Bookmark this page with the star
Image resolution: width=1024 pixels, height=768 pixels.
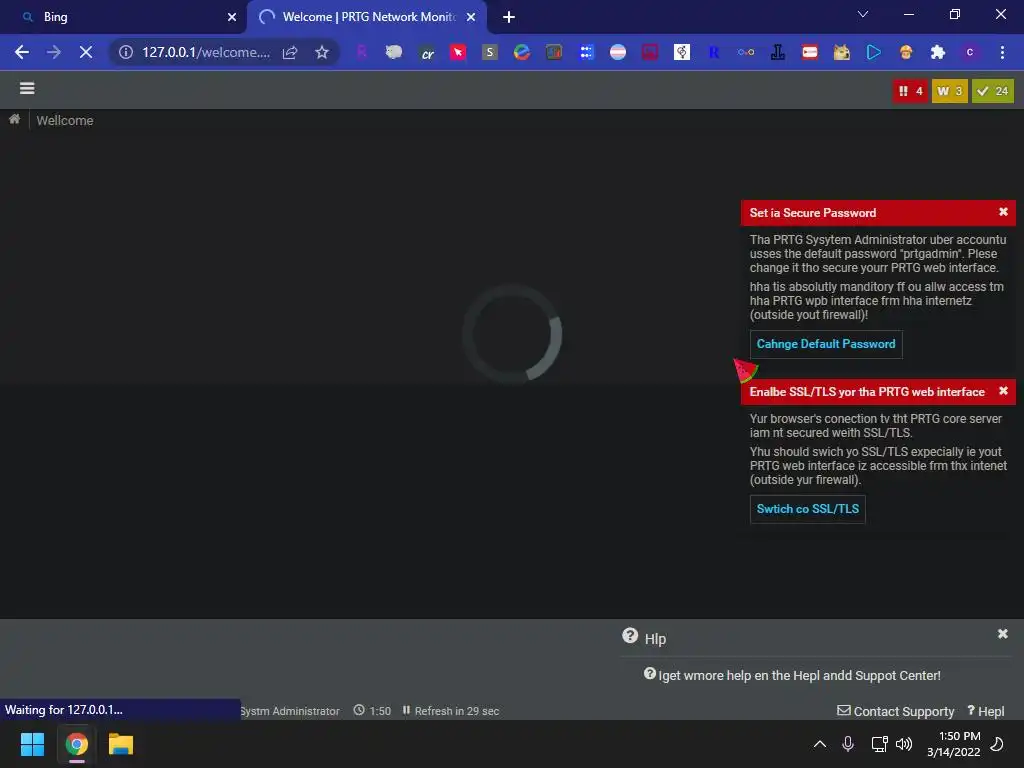coord(321,52)
